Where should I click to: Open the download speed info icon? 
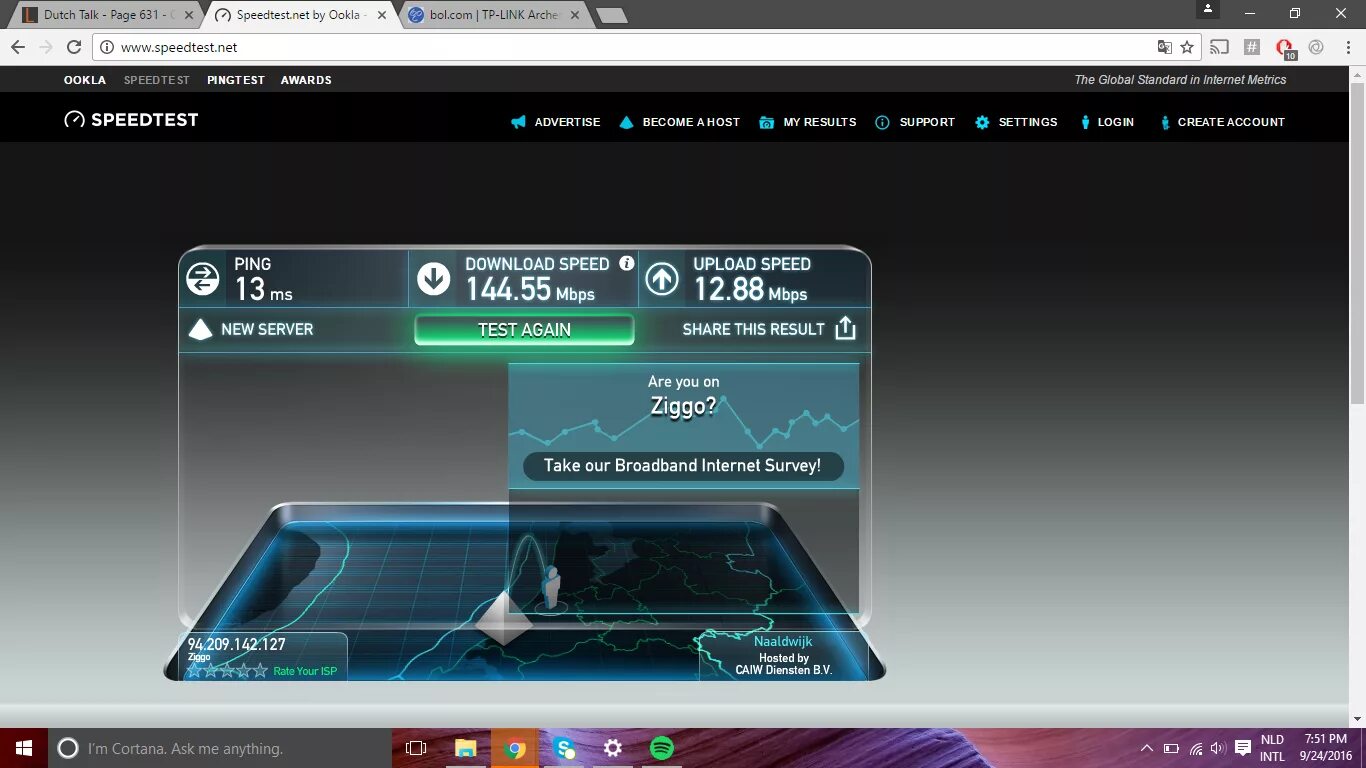[x=626, y=263]
